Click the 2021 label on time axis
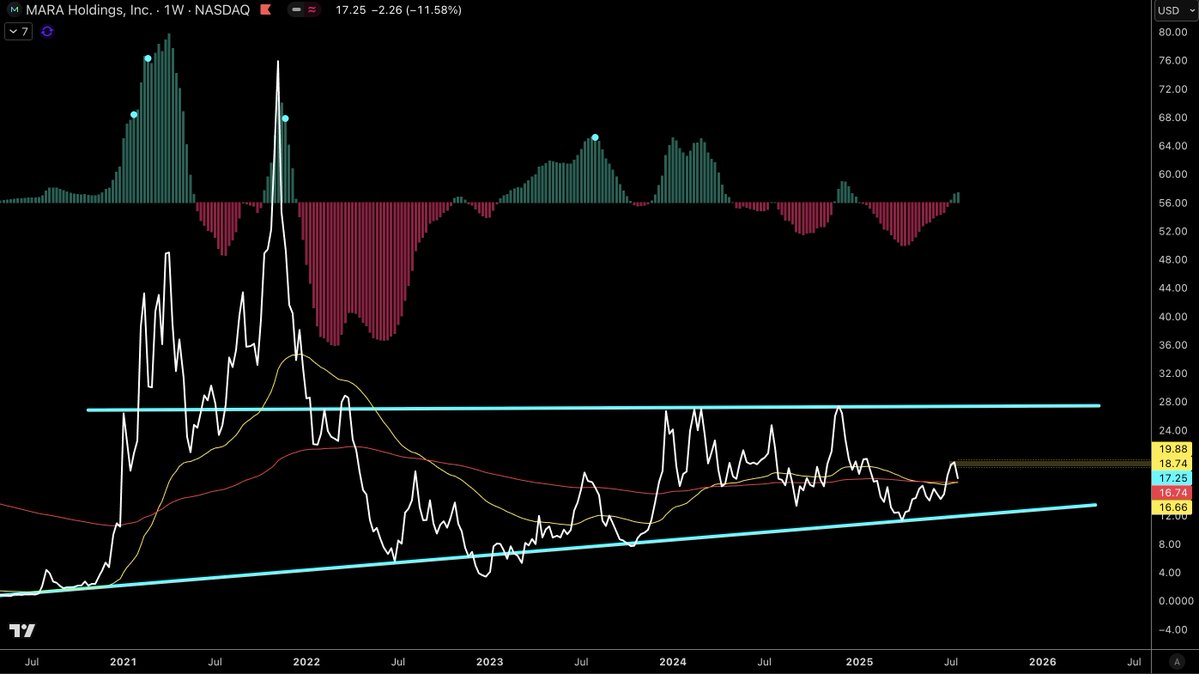This screenshot has height=674, width=1199. tap(123, 662)
